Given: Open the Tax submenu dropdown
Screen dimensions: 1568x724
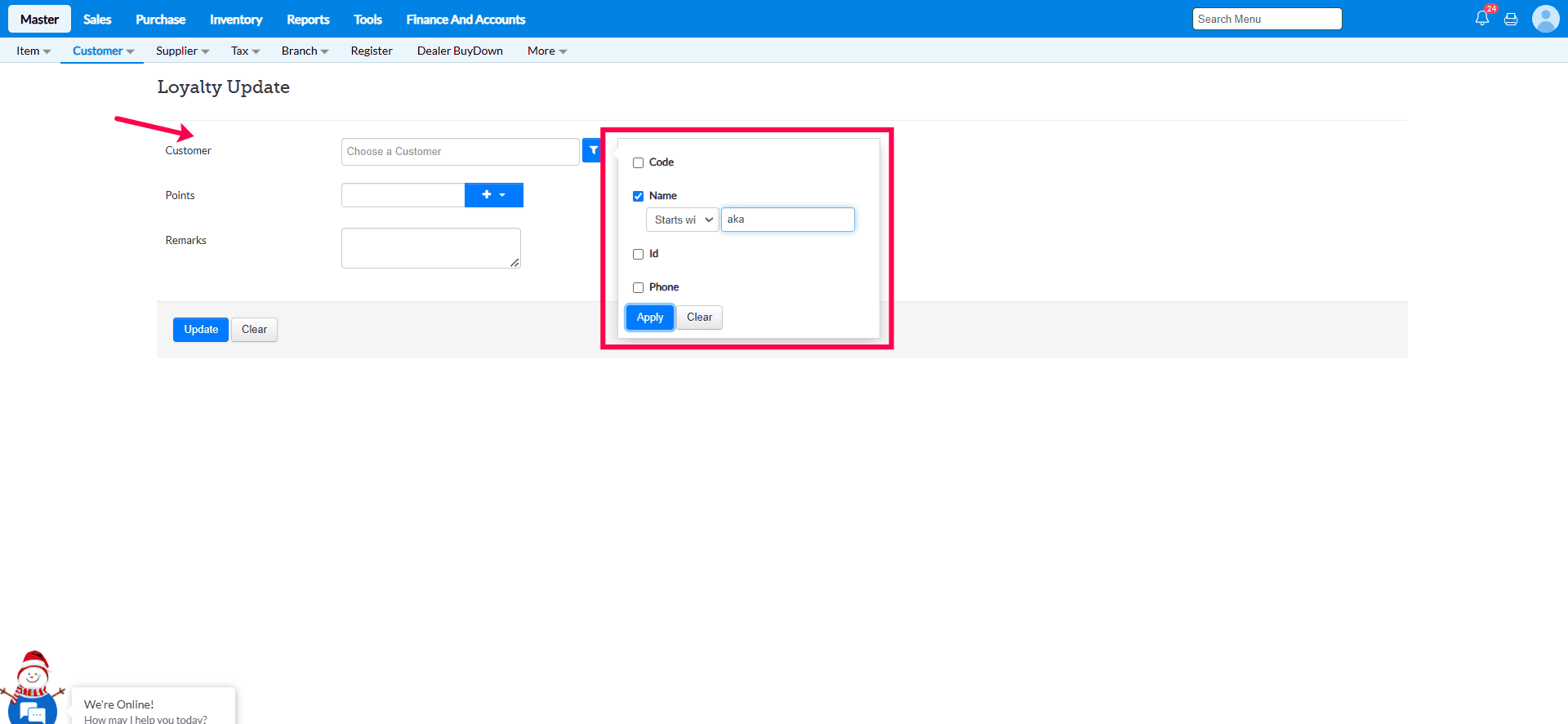Looking at the screenshot, I should click(x=245, y=51).
